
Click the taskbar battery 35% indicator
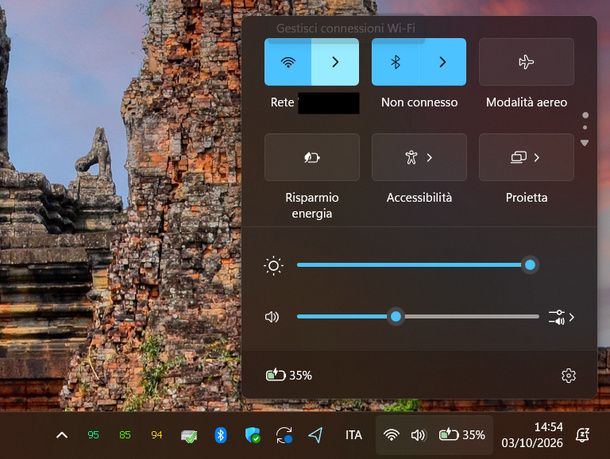[462, 435]
